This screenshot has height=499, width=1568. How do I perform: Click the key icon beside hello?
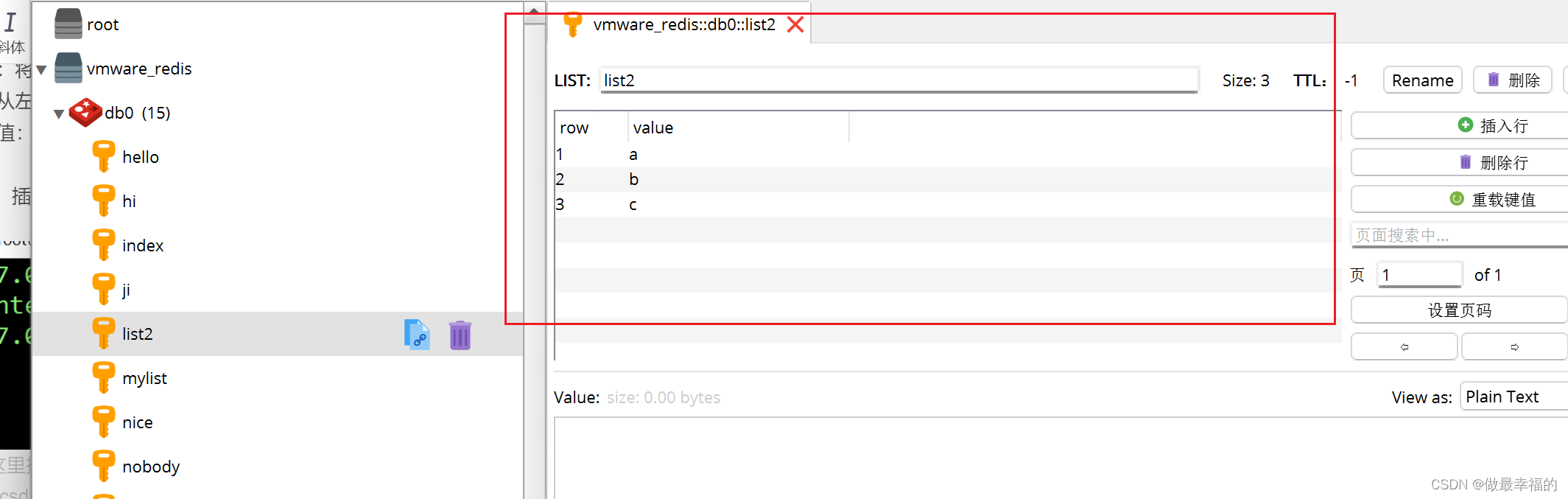pos(103,156)
